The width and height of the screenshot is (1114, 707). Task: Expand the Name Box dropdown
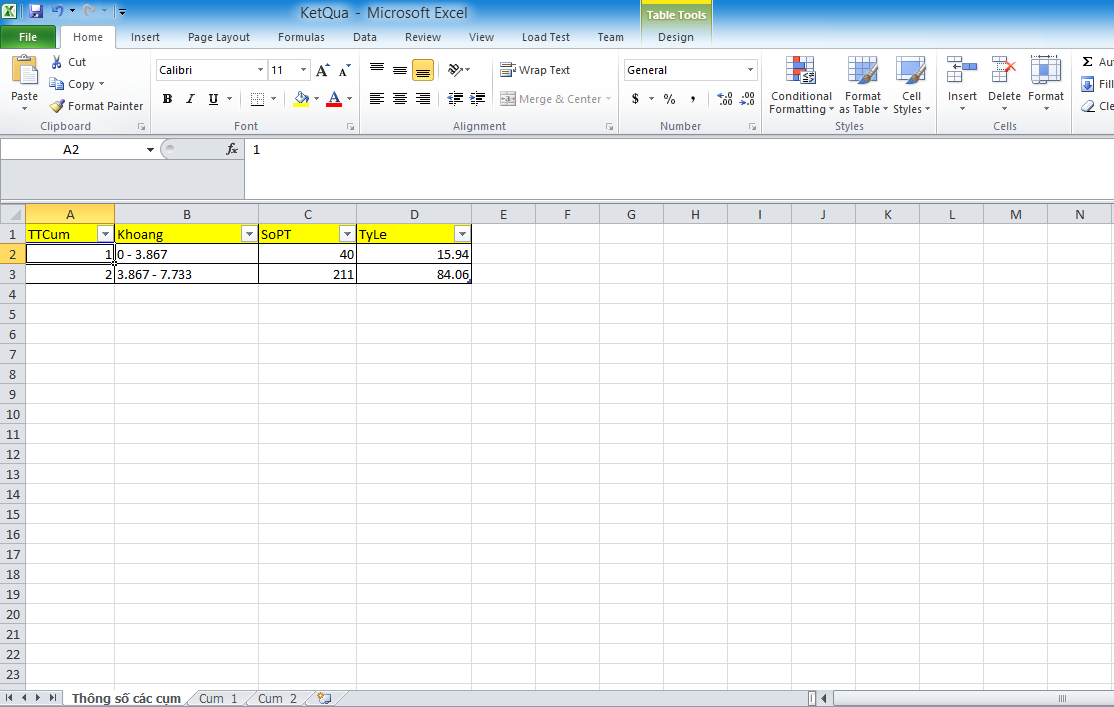click(150, 149)
